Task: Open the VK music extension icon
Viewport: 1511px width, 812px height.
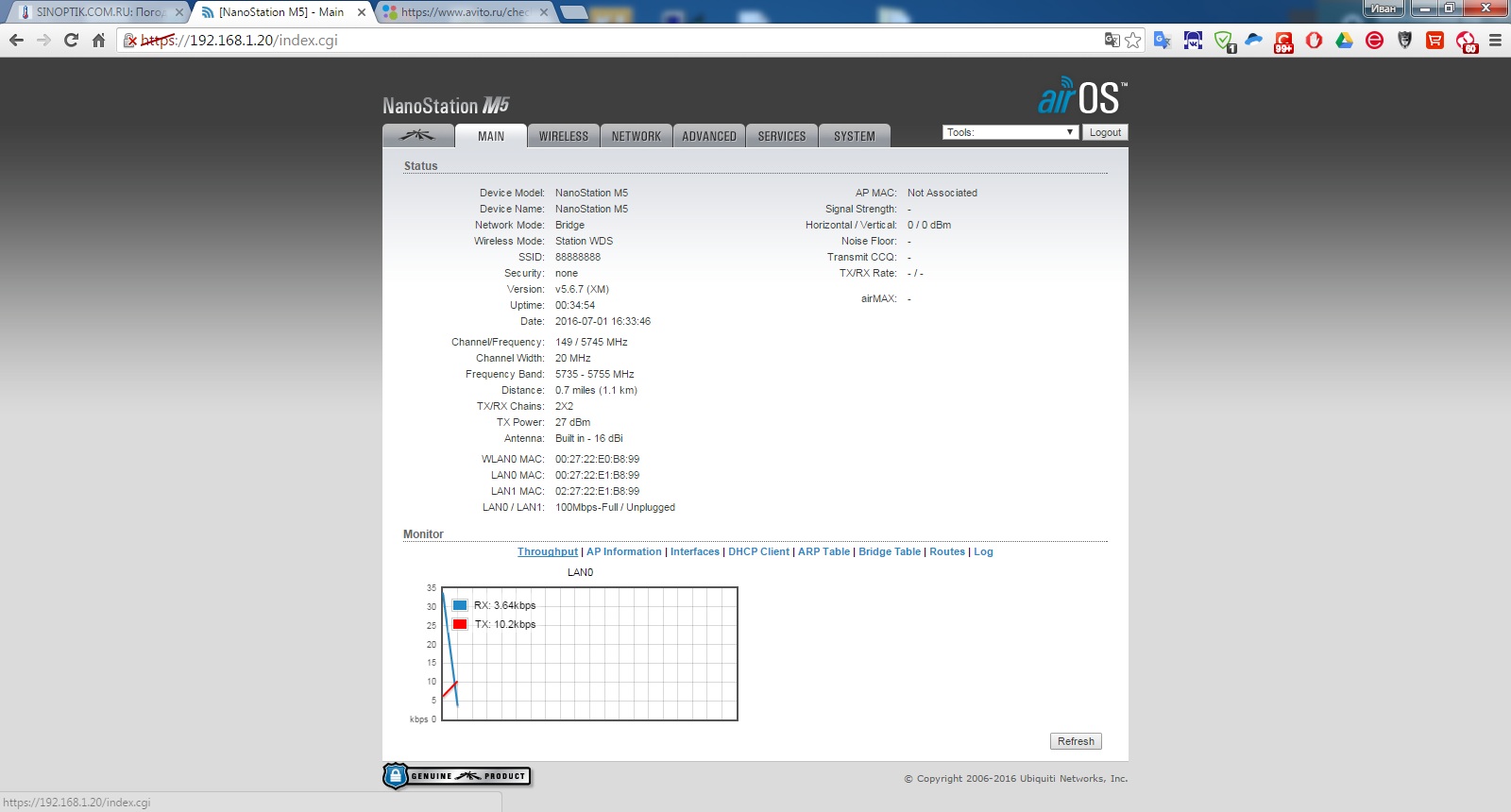Action: click(x=1193, y=41)
